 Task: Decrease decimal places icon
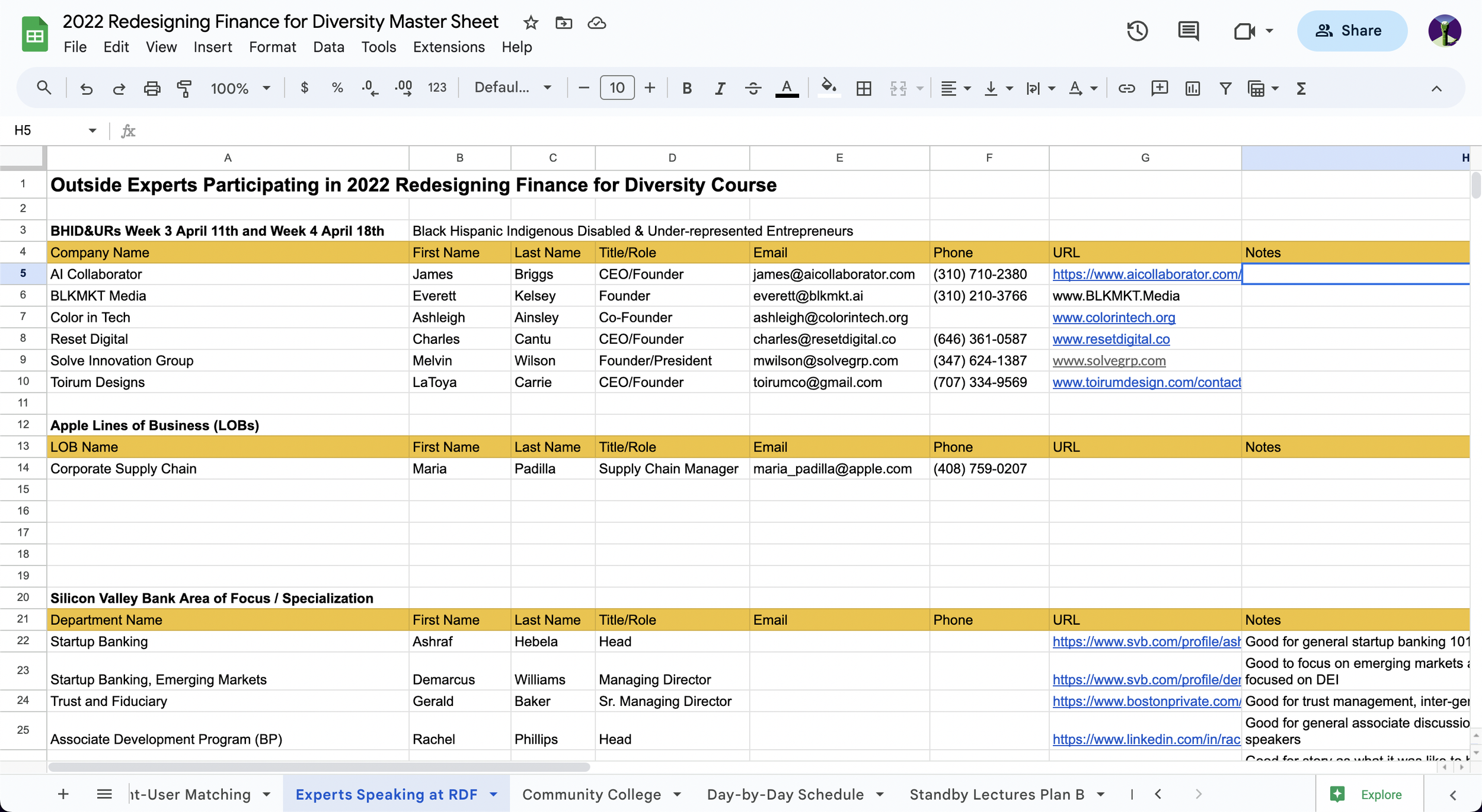coord(370,88)
